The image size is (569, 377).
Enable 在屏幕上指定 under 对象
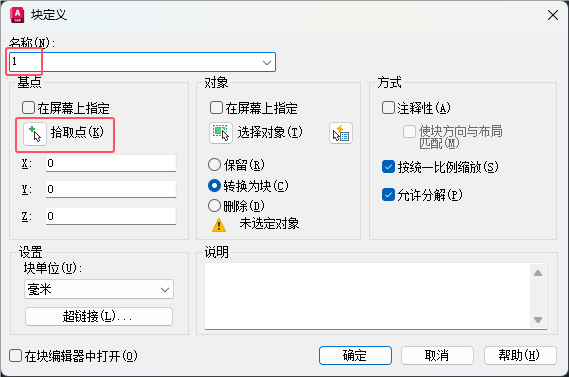coord(216,108)
